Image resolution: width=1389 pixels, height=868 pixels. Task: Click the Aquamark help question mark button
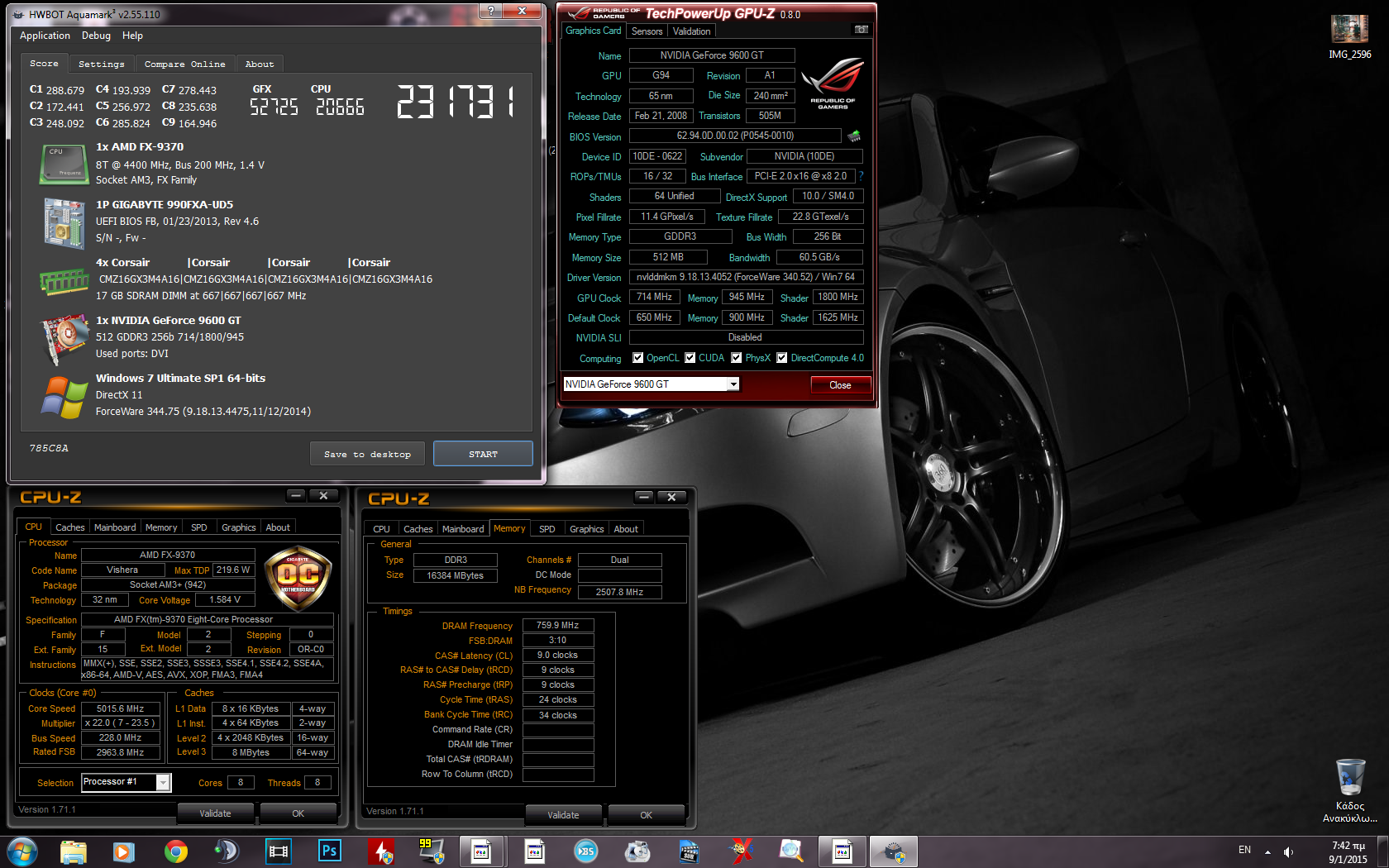490,11
